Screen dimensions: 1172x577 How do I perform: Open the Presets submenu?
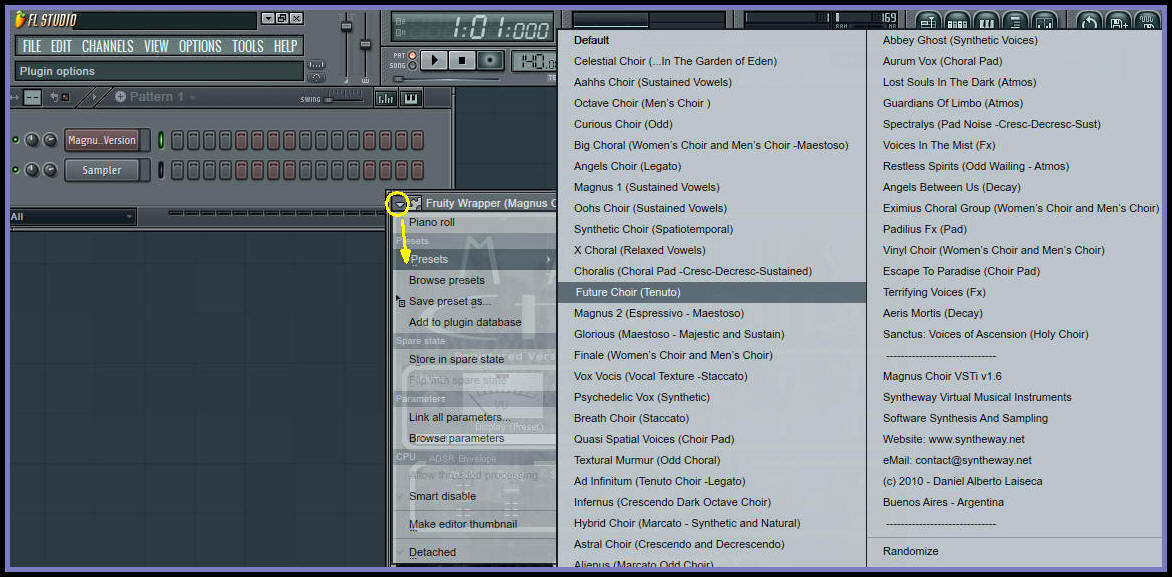point(475,259)
